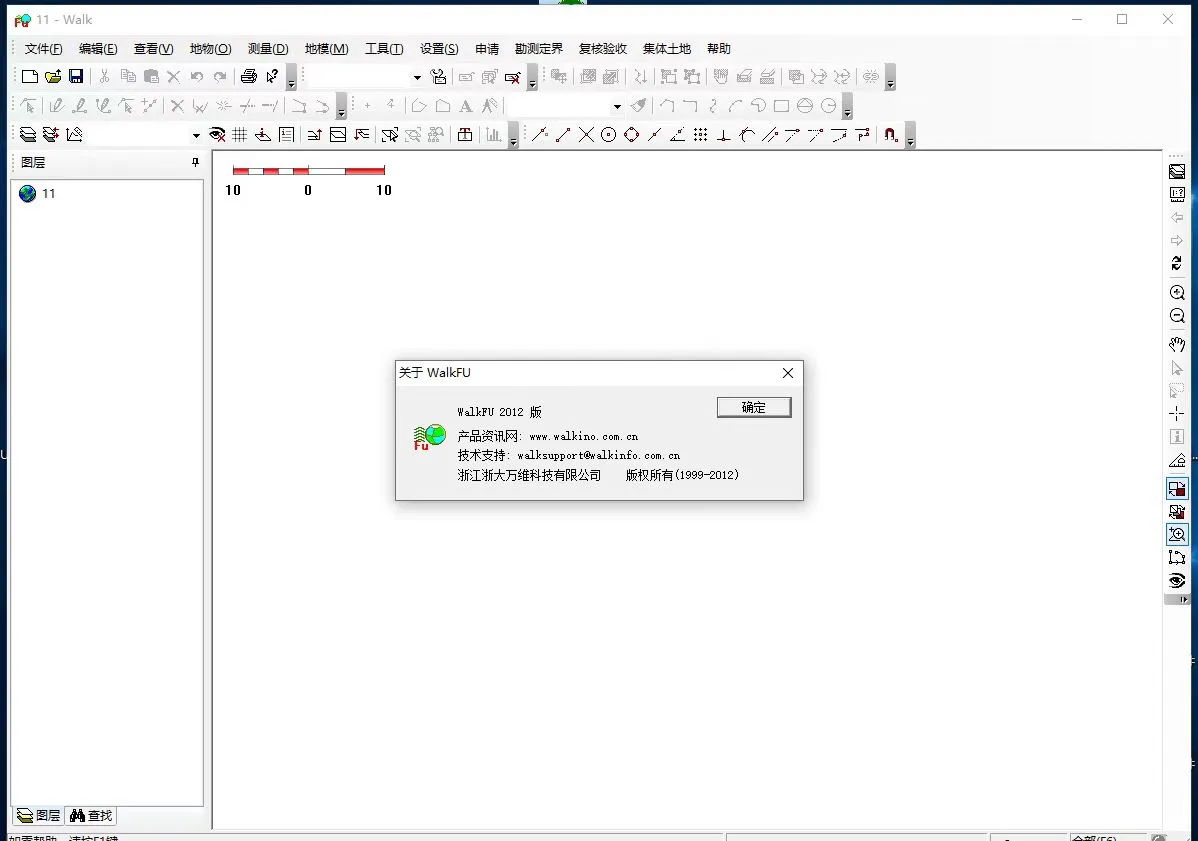Open the 地物(O) menu
Image resolution: width=1198 pixels, height=841 pixels.
coord(210,49)
